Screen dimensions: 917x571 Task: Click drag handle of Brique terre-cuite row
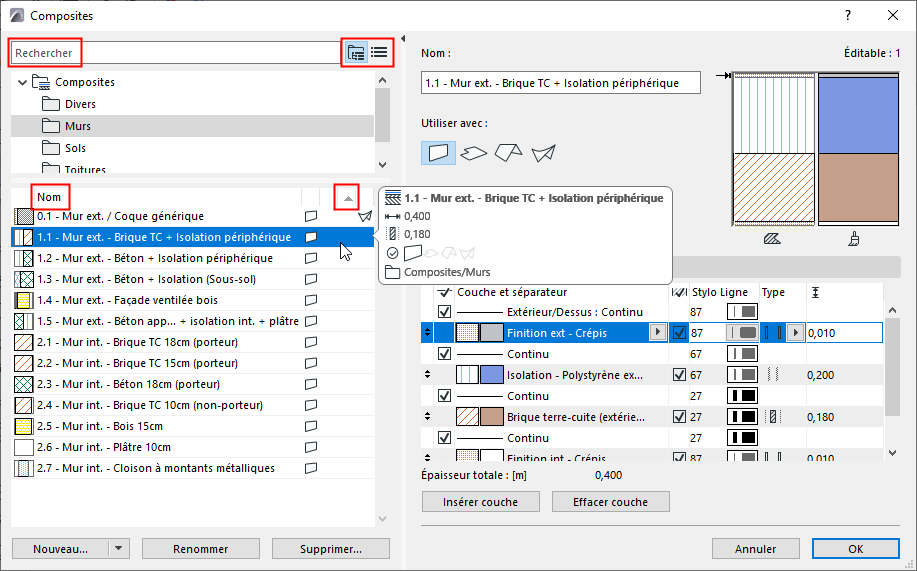click(x=428, y=417)
